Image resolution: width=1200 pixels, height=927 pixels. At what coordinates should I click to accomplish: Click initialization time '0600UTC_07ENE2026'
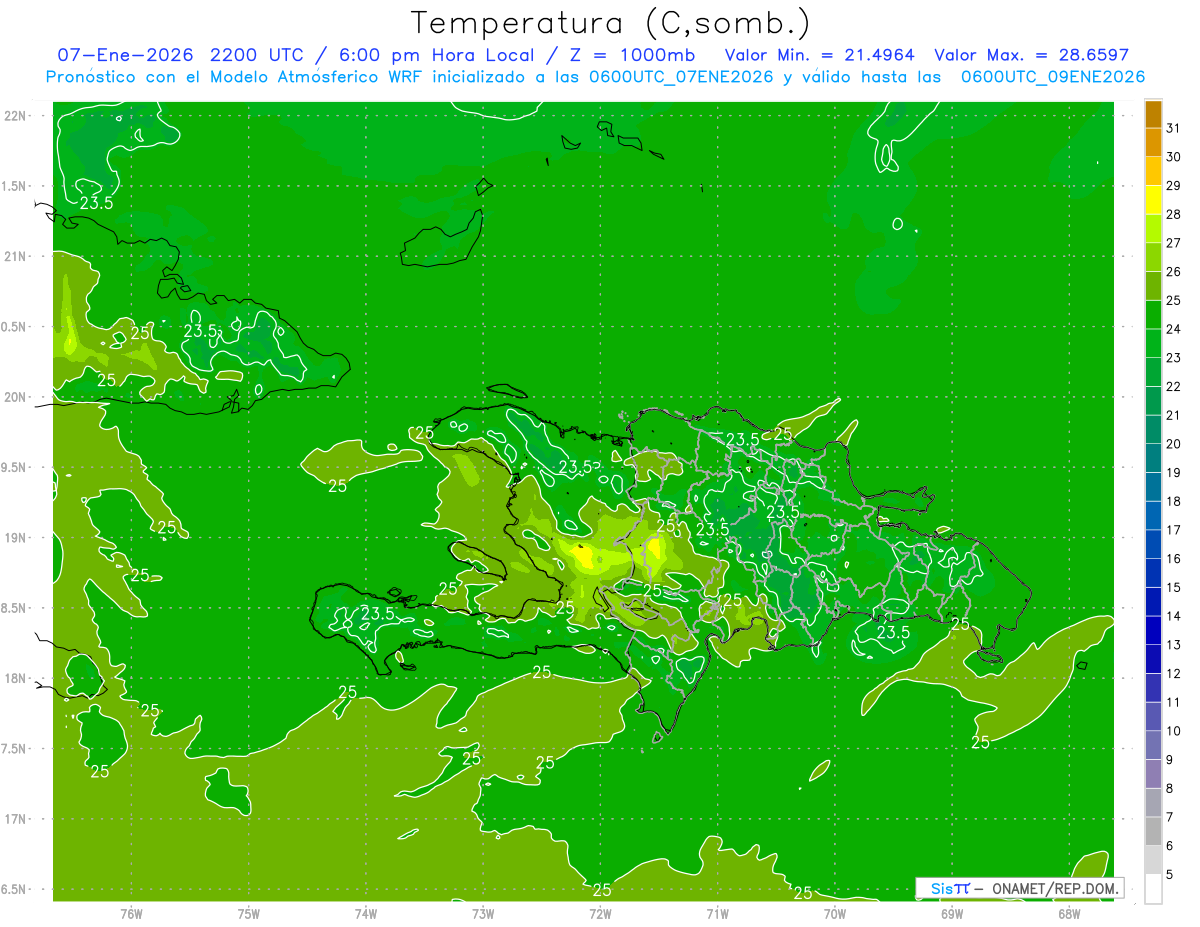tap(683, 77)
